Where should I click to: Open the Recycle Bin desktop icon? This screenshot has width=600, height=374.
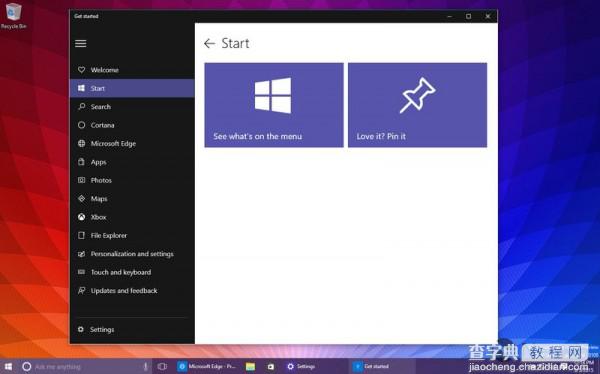pos(14,16)
